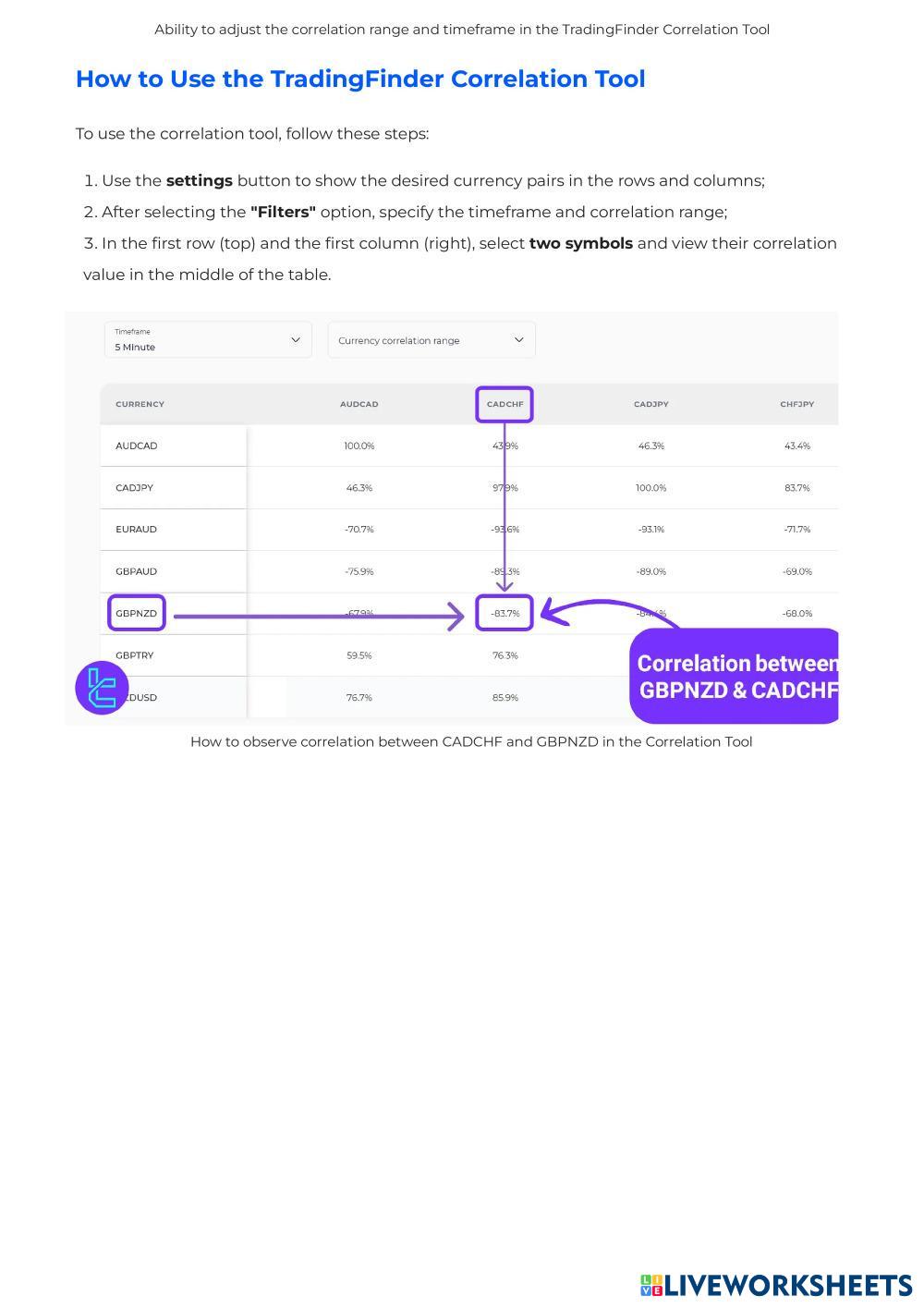Open the Timeframe 5 Minute dropdown

[x=208, y=340]
